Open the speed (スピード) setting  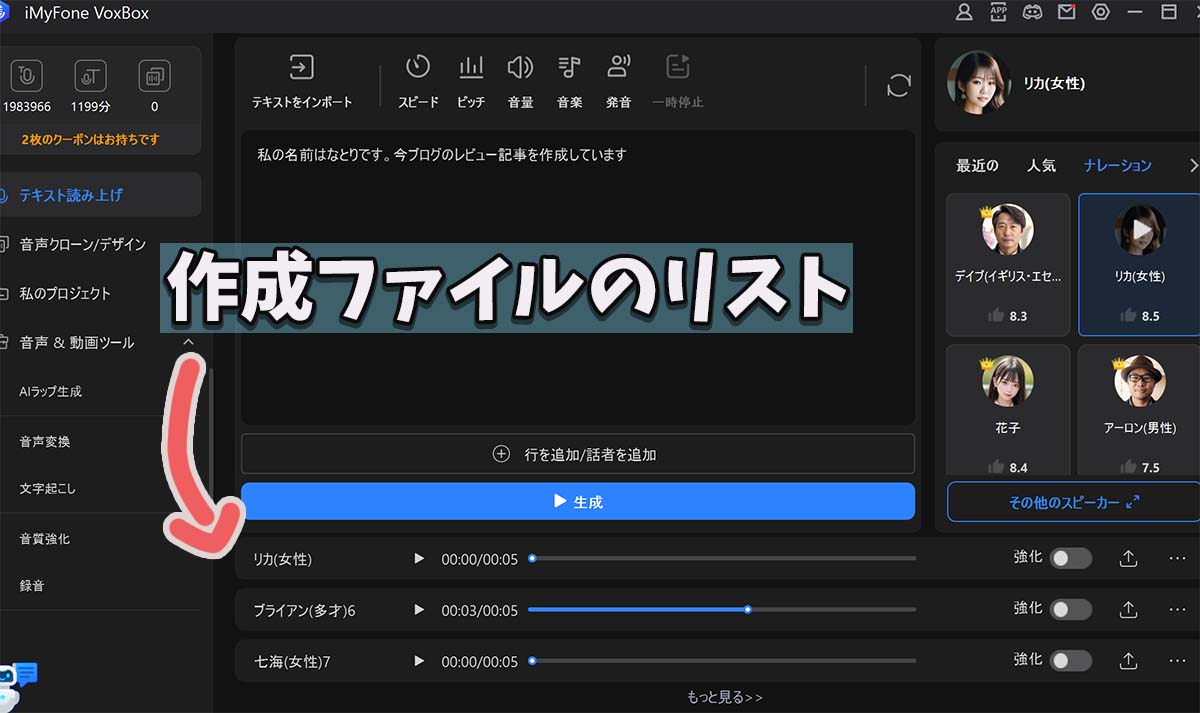click(418, 82)
